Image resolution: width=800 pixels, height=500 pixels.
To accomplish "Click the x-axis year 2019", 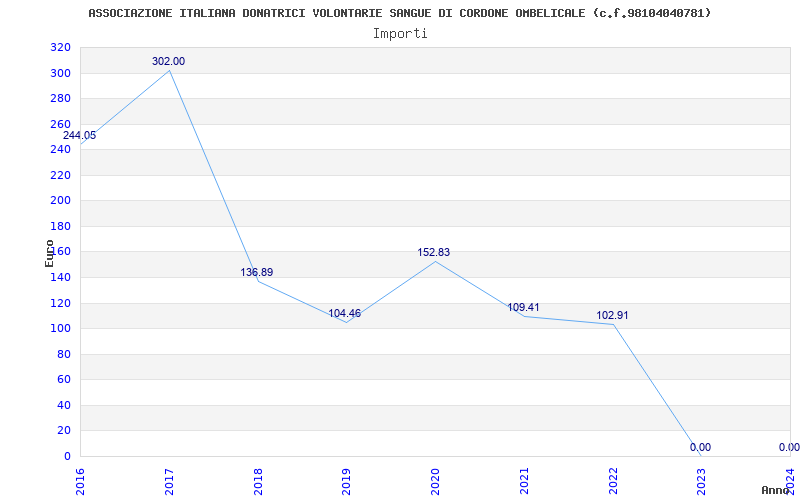I will [x=346, y=482].
